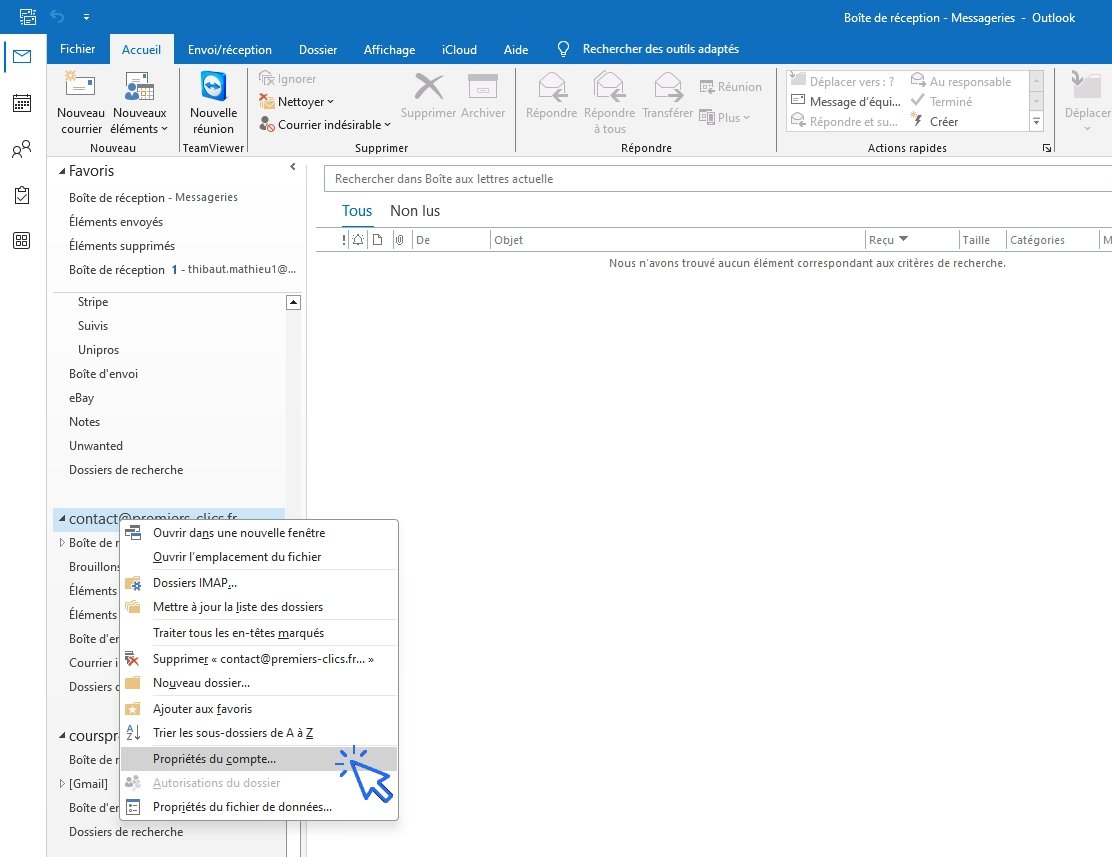Choose Ouvrir dans une nouvelle fenêtre
Screen dimensions: 1112x857
tap(259, 533)
